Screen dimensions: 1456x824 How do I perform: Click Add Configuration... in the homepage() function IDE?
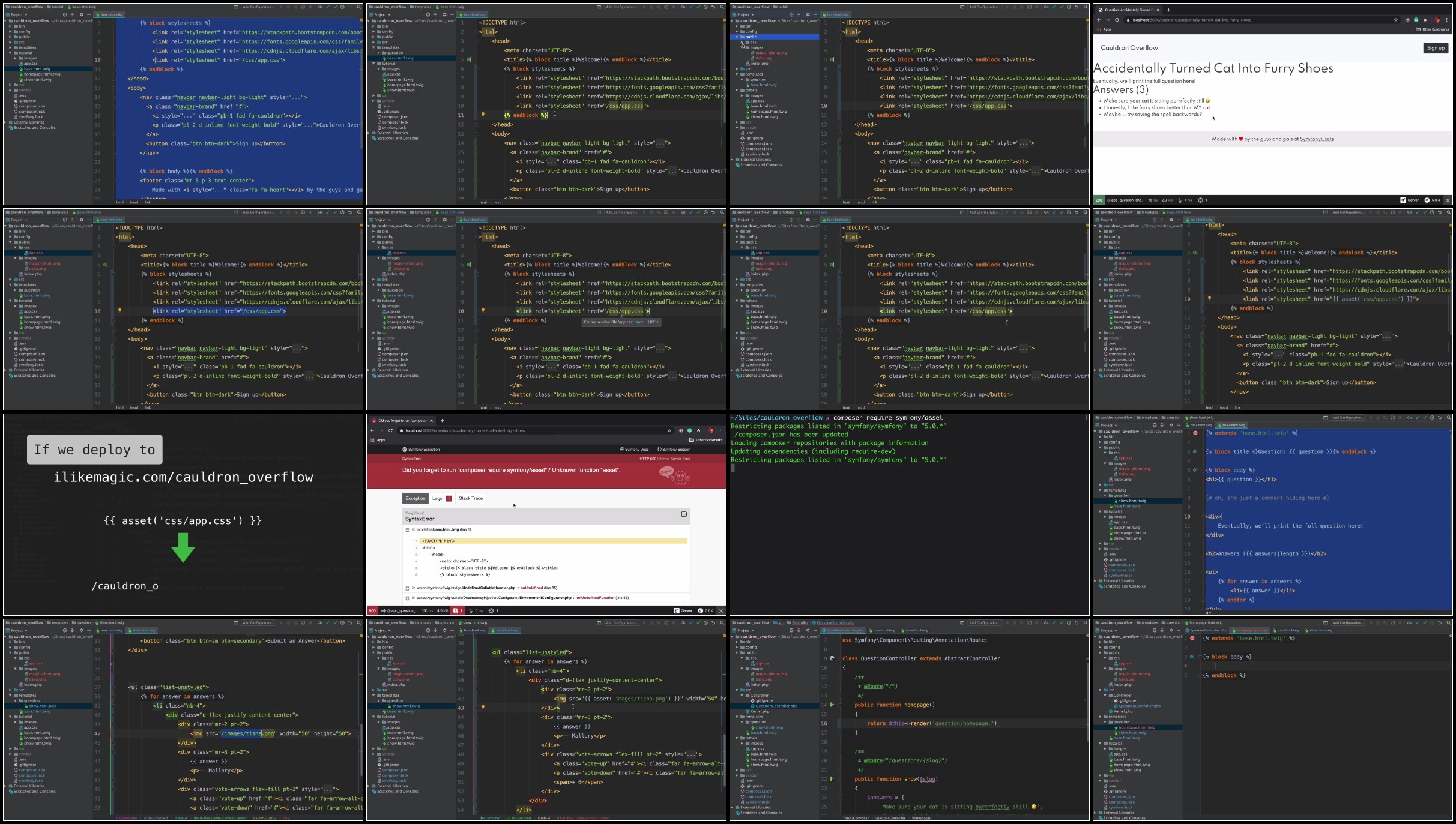[x=985, y=622]
